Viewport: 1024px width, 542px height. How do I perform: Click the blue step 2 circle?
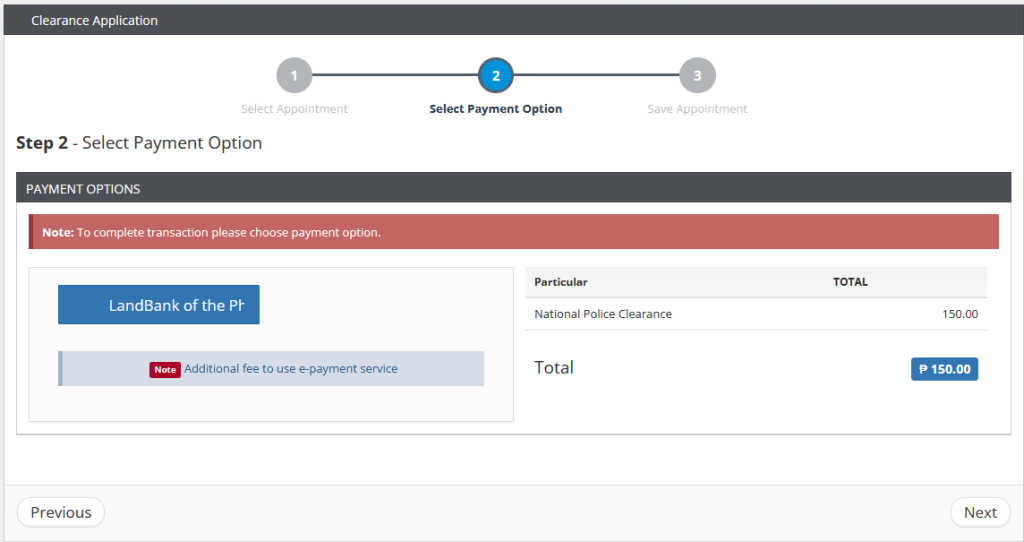496,75
